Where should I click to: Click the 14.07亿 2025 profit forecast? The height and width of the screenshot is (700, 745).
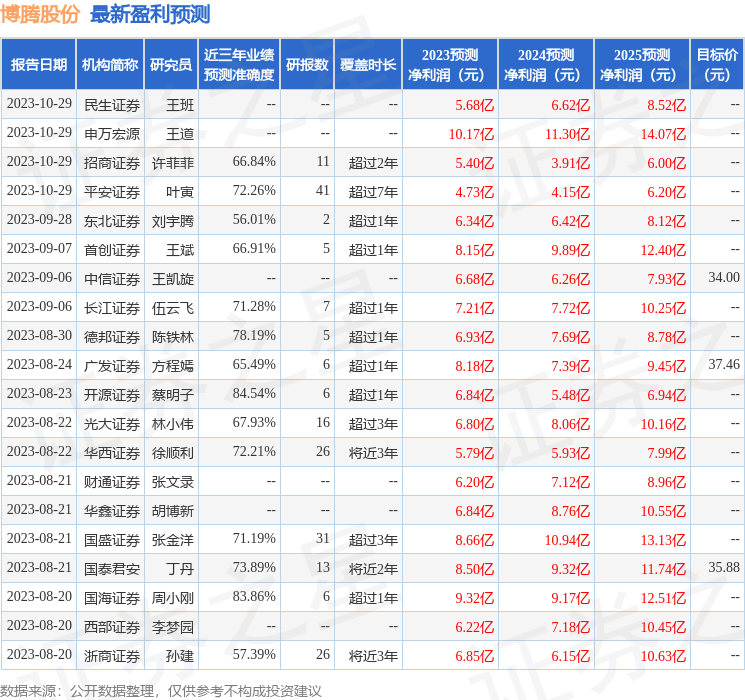663,134
